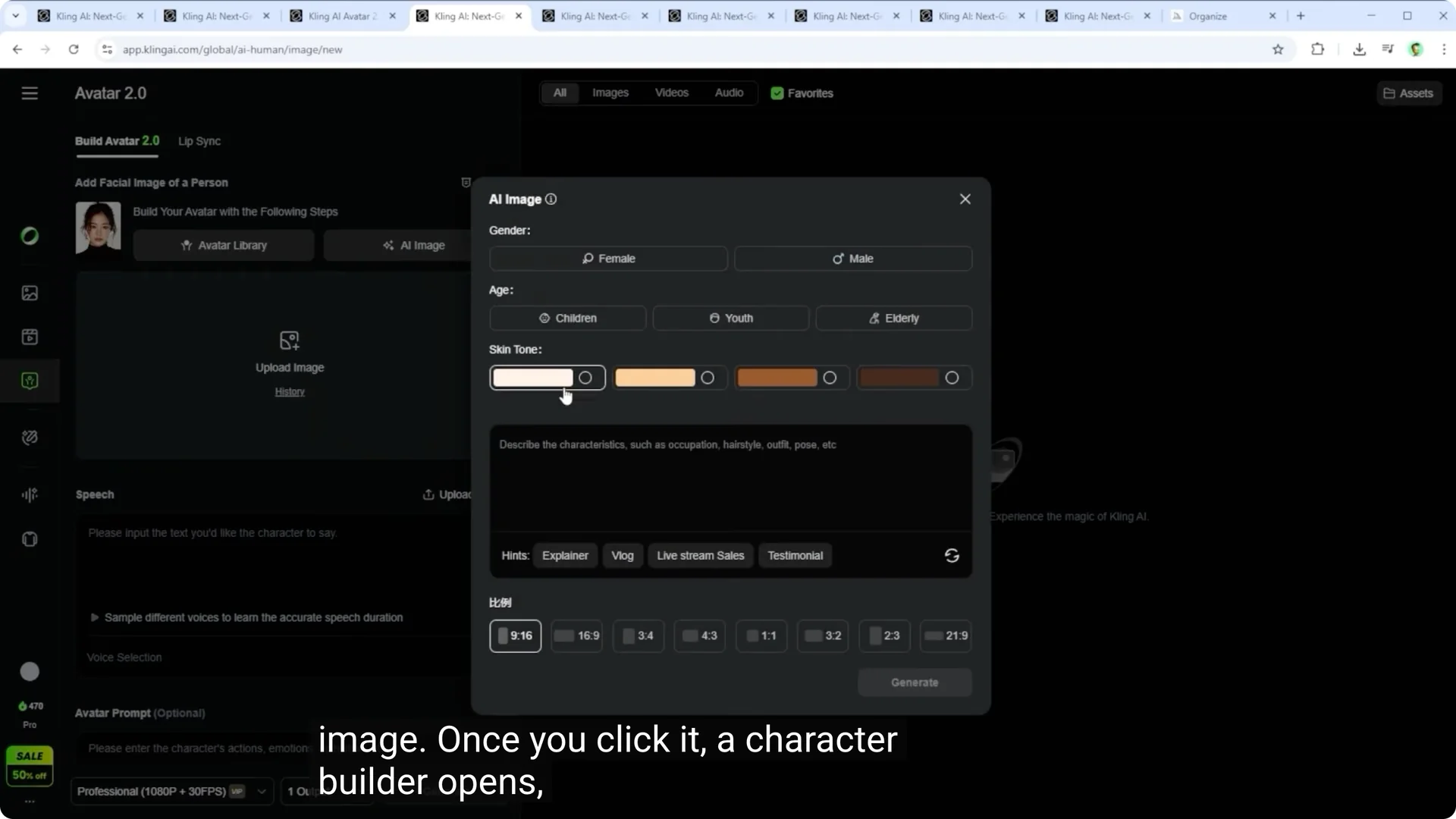Choose the 9:16 aspect ratio
1456x819 pixels.
click(515, 636)
